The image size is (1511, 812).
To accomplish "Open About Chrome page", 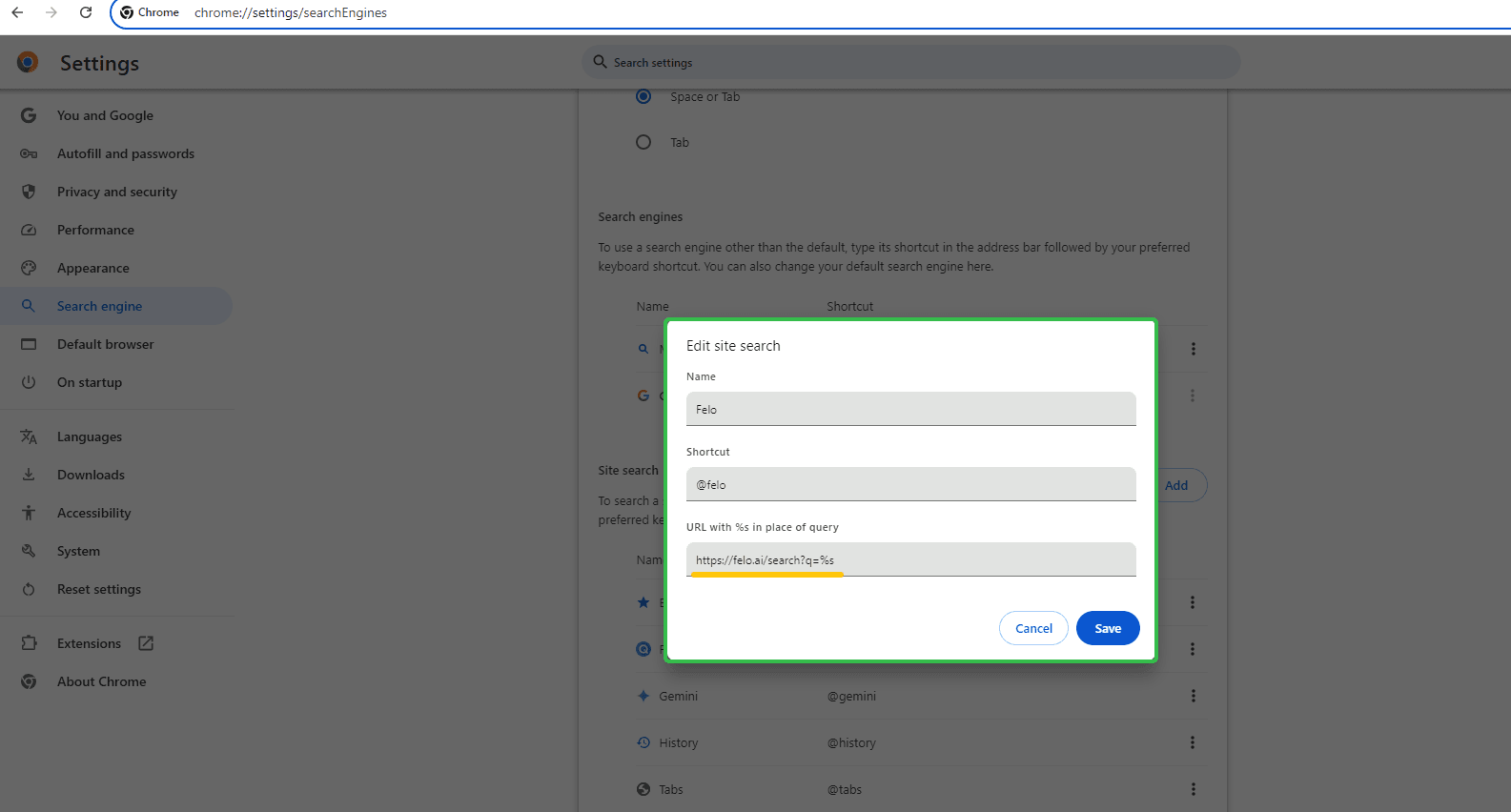I will tap(101, 681).
